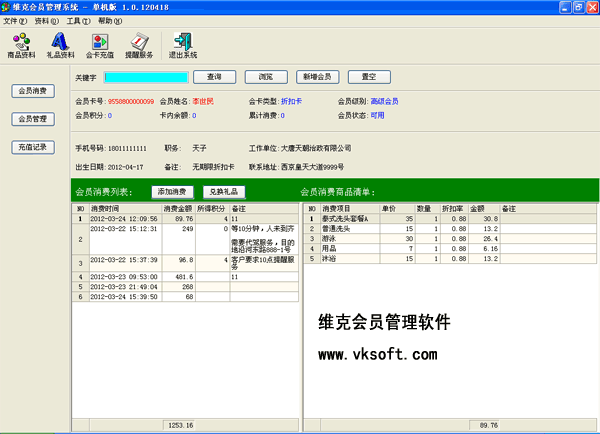The image size is (600, 434).
Task: Open the 礼品资料 toolbar icon
Action: 60,44
